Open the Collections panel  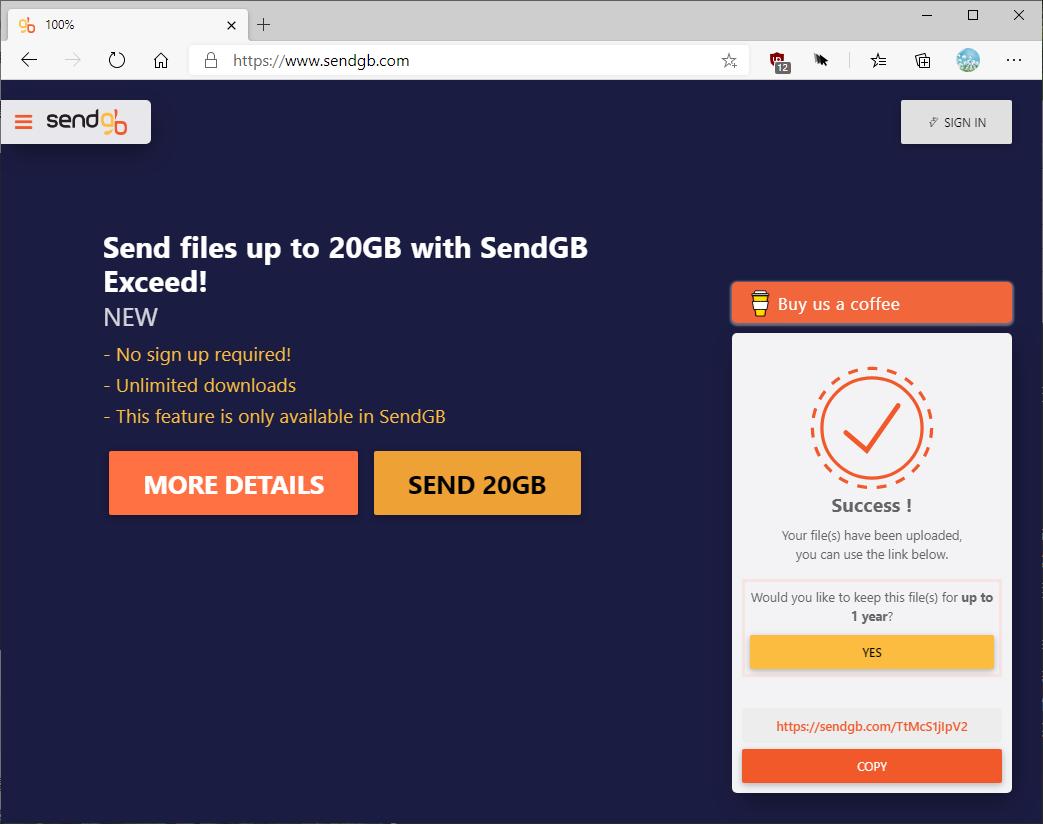tap(923, 61)
